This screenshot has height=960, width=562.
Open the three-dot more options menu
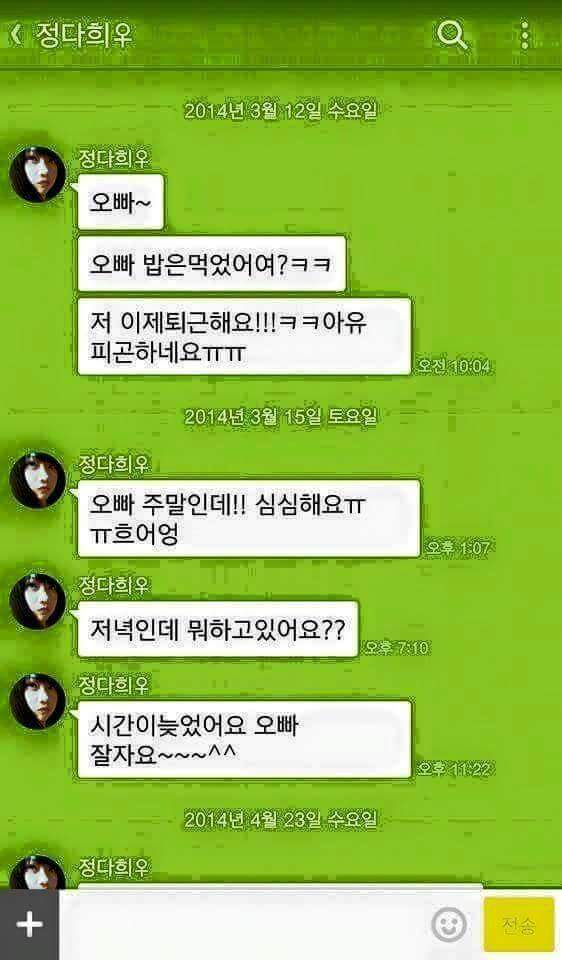[525, 35]
